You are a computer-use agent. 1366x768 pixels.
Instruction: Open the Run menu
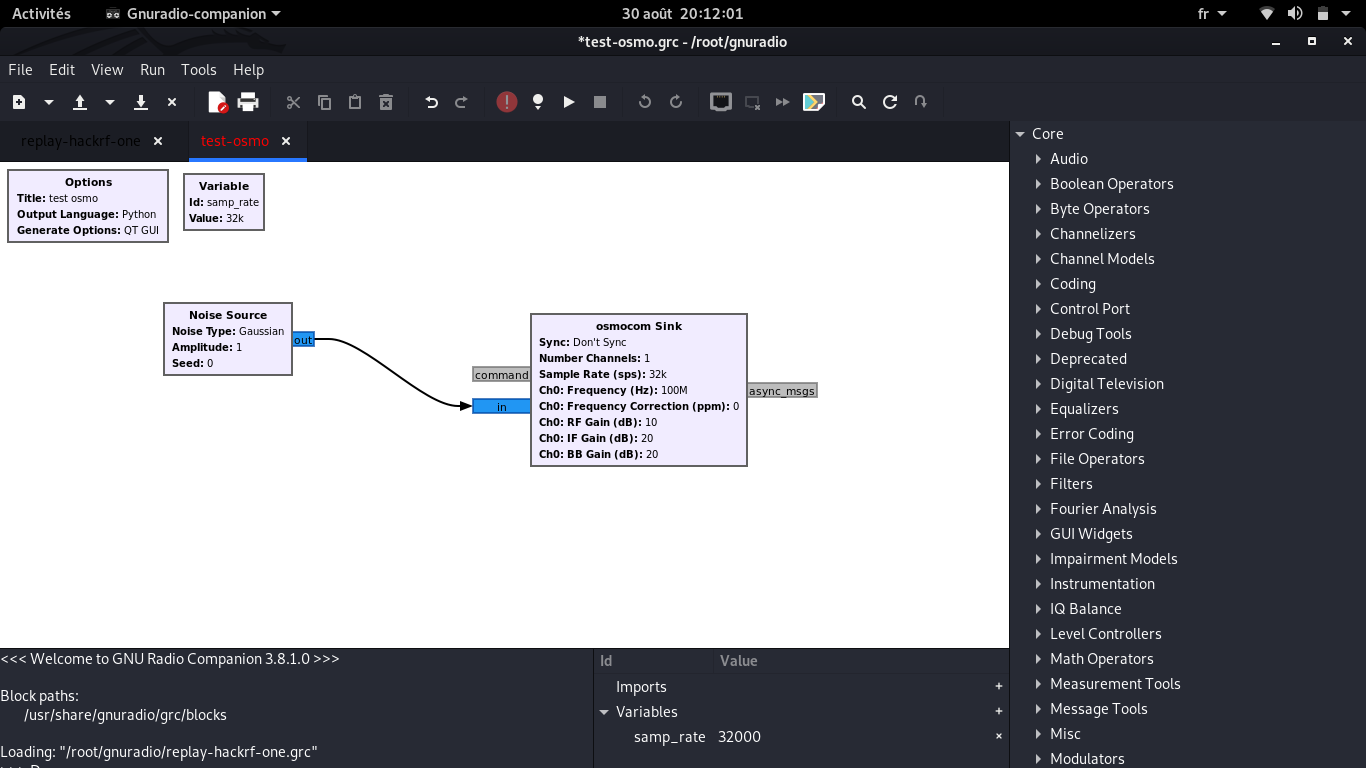(x=152, y=69)
